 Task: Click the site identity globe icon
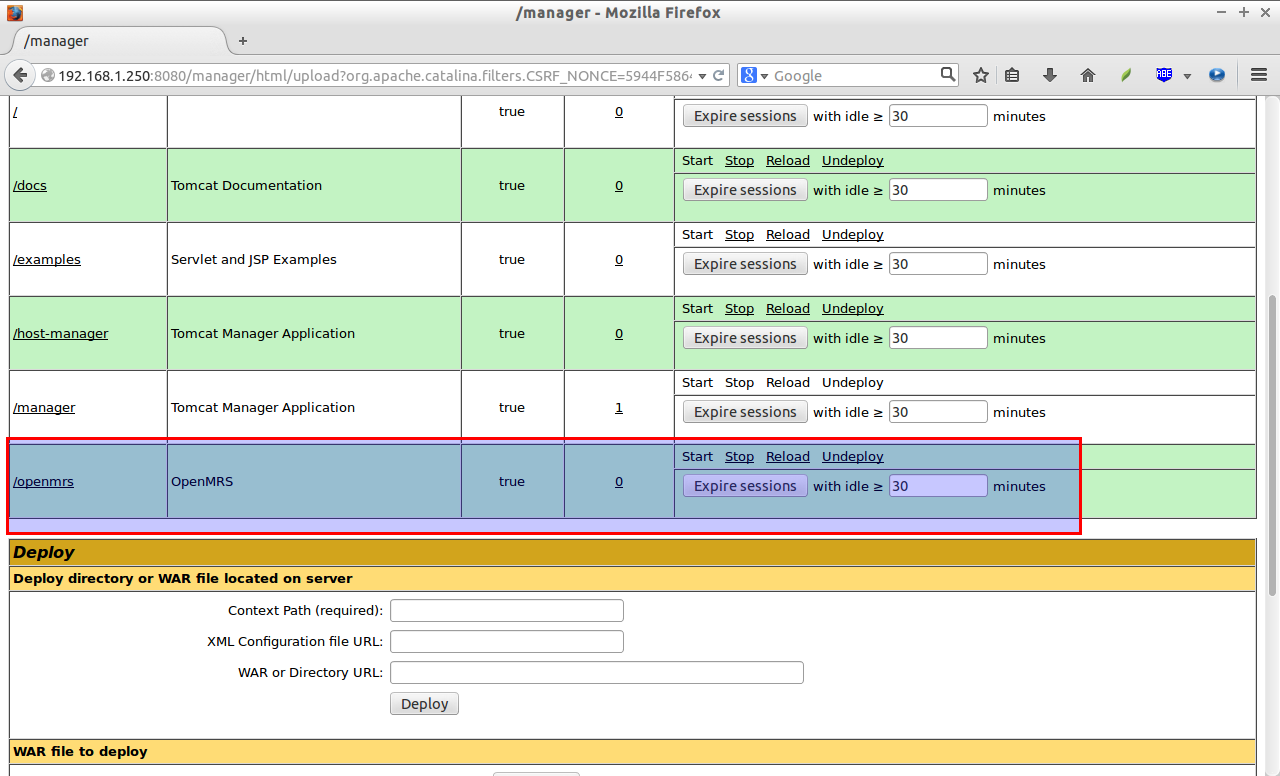tap(47, 75)
